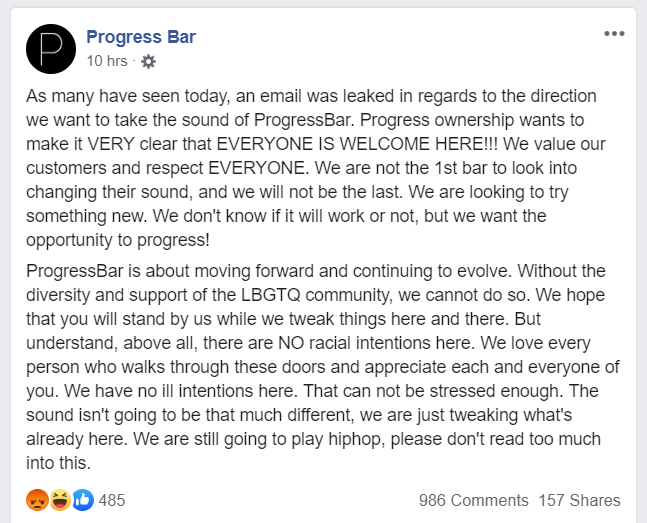Select the blue thumbs-up like icon

point(83,500)
